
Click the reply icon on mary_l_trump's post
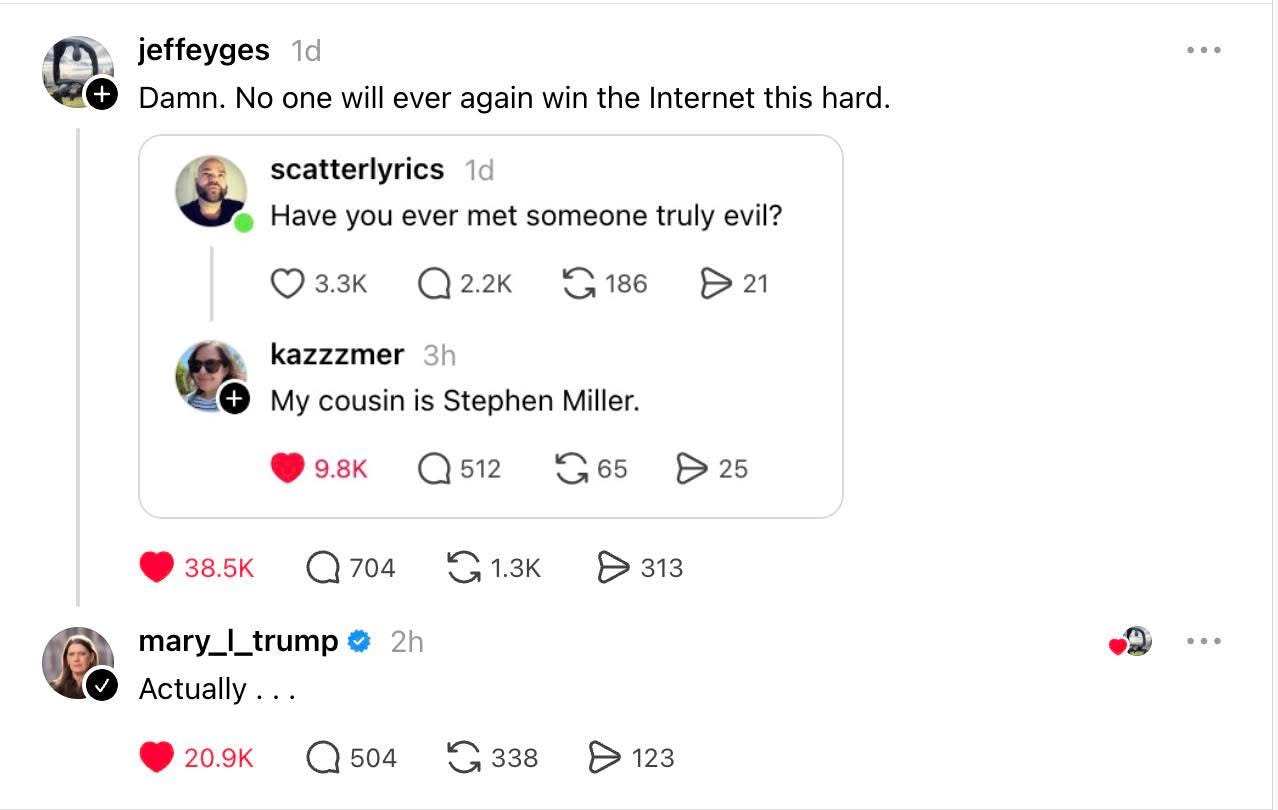point(325,757)
